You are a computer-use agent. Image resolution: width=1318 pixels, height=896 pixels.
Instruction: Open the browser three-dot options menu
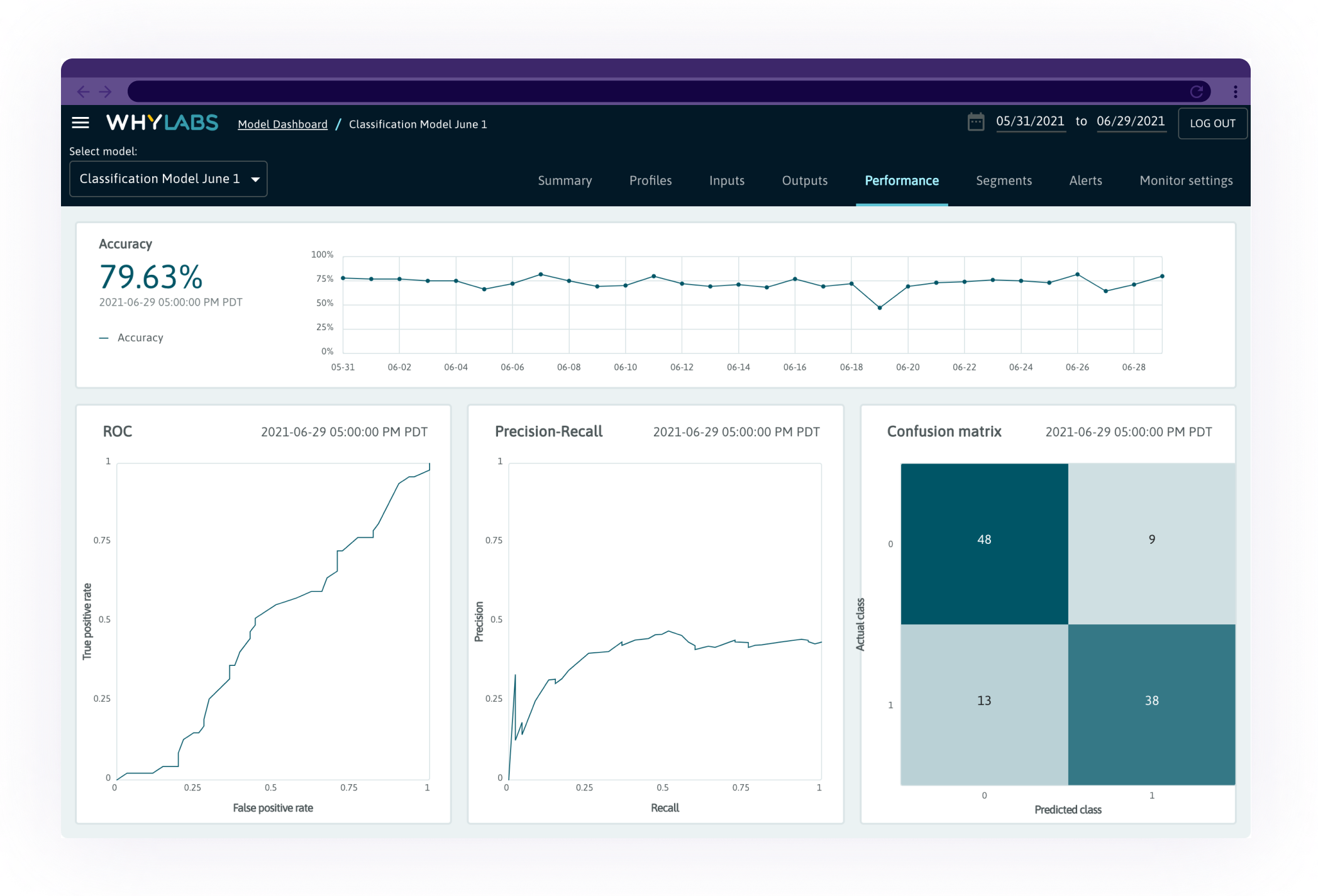pos(1235,91)
